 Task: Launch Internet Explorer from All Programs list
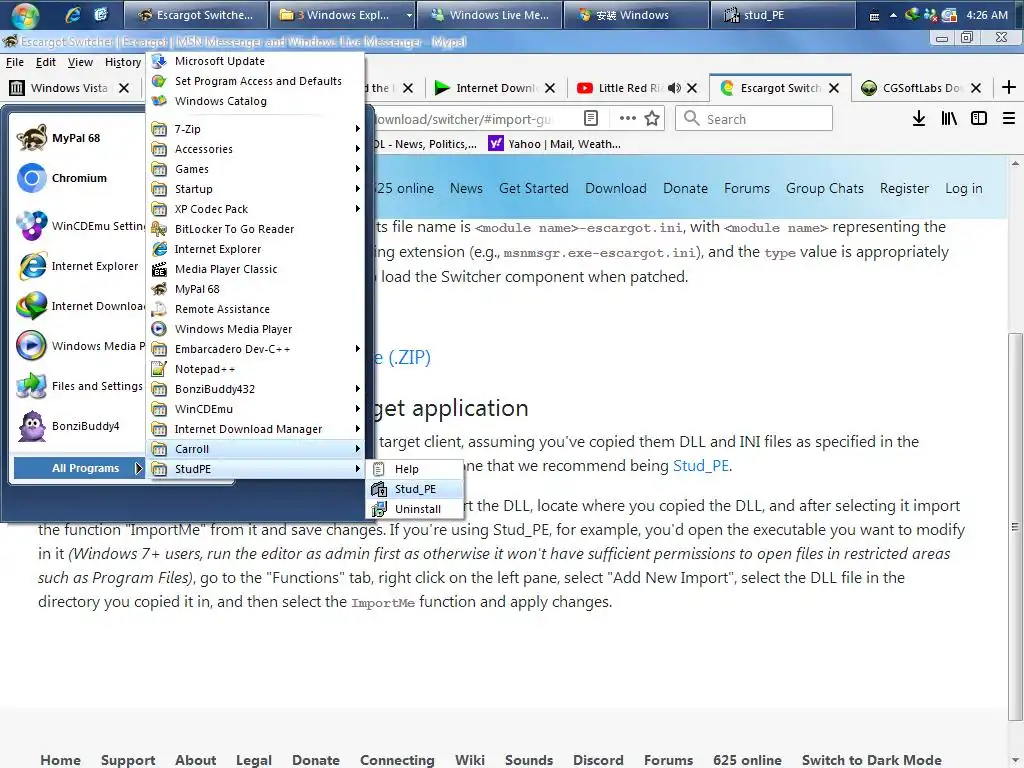point(255,249)
